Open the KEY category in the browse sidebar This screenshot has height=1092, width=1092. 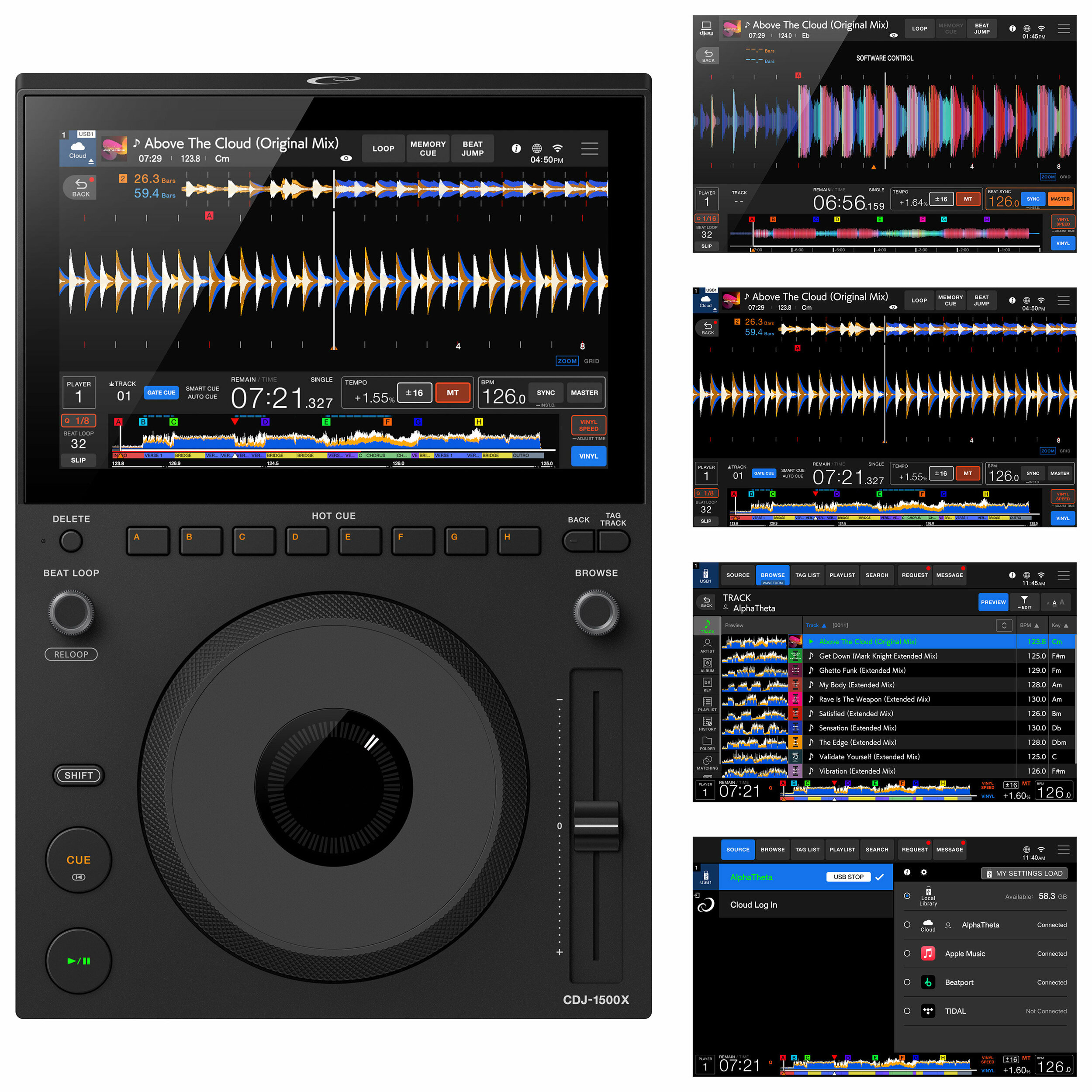point(707,685)
